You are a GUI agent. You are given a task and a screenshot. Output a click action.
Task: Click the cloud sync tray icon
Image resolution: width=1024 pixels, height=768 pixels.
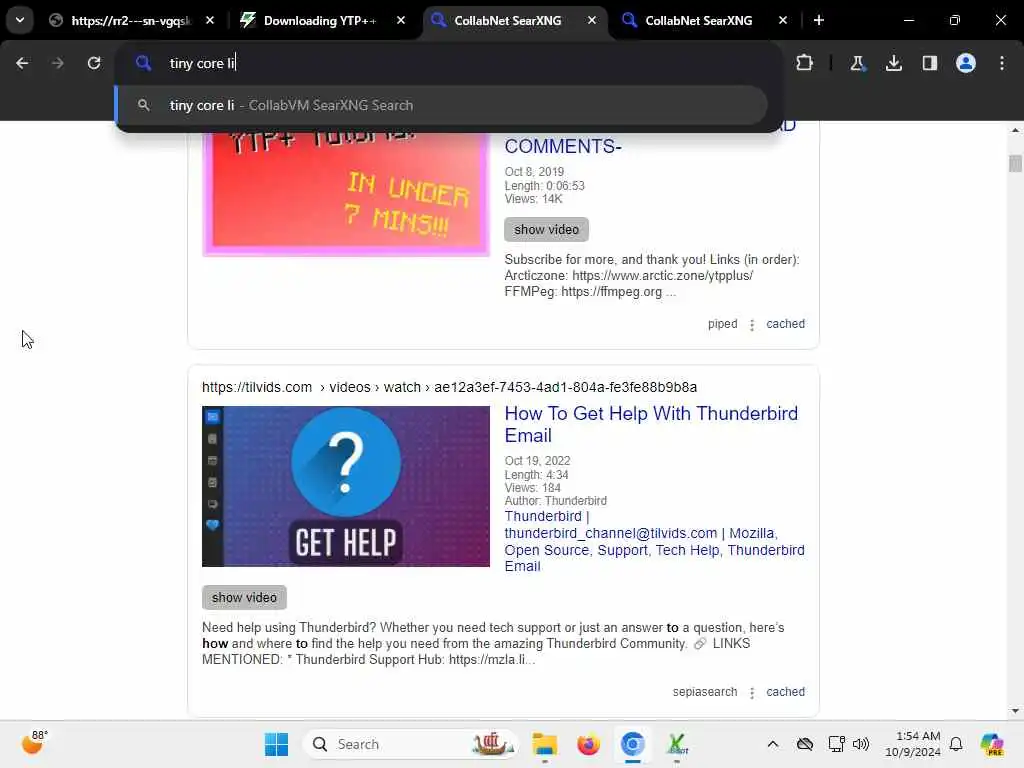[805, 744]
